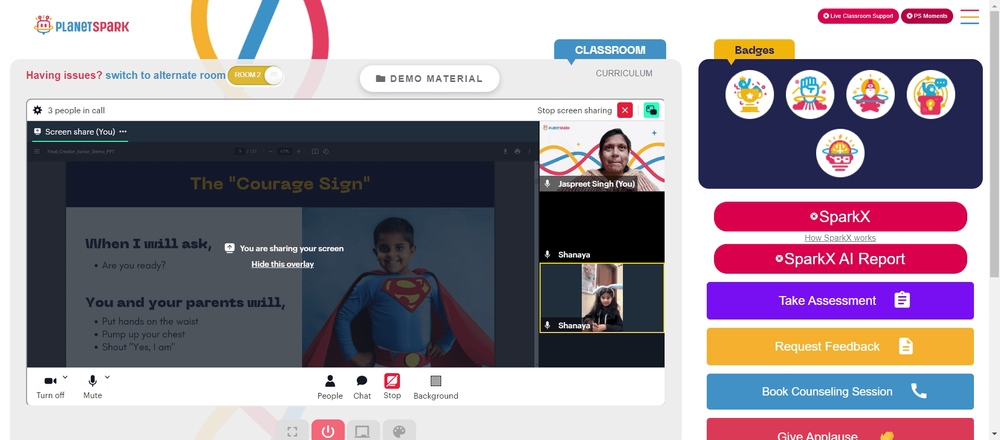Click the shared PDF print icon

pos(517,151)
